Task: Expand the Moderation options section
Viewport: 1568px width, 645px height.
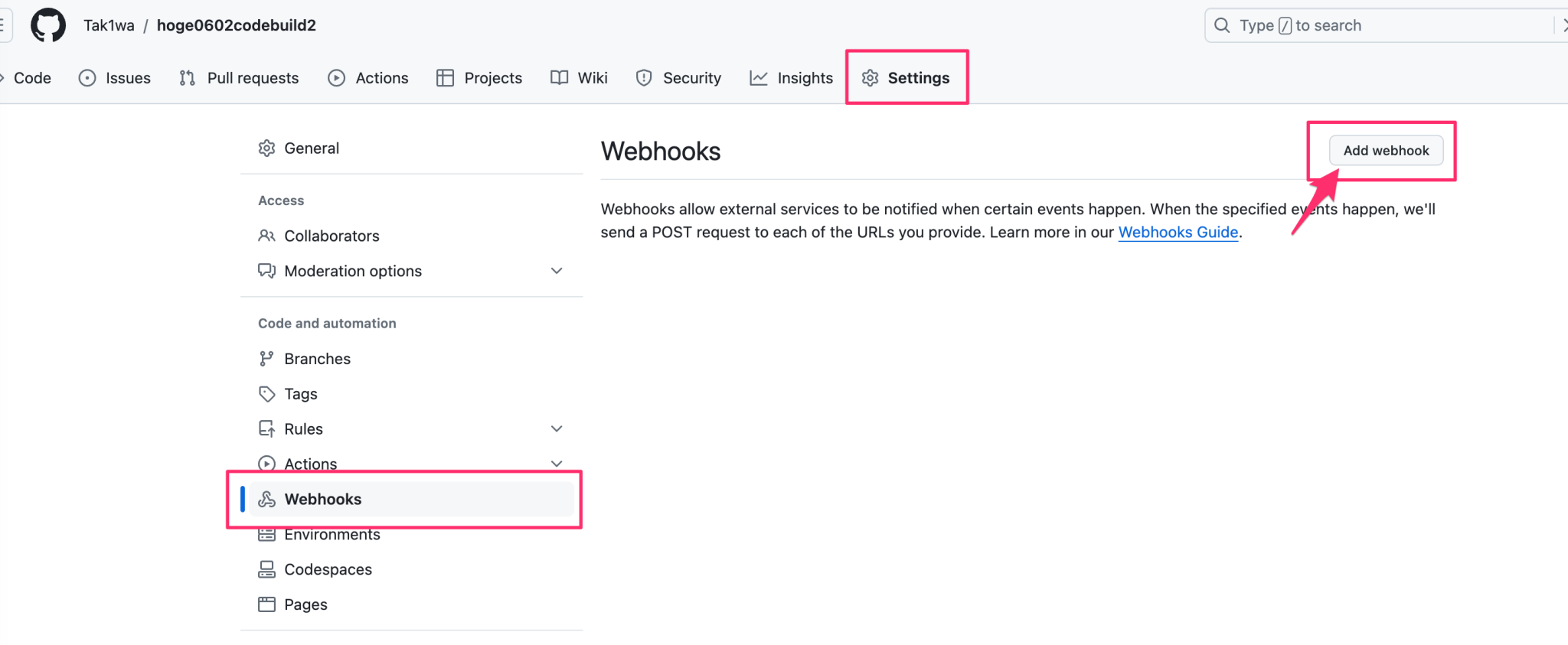Action: pyautogui.click(x=557, y=270)
